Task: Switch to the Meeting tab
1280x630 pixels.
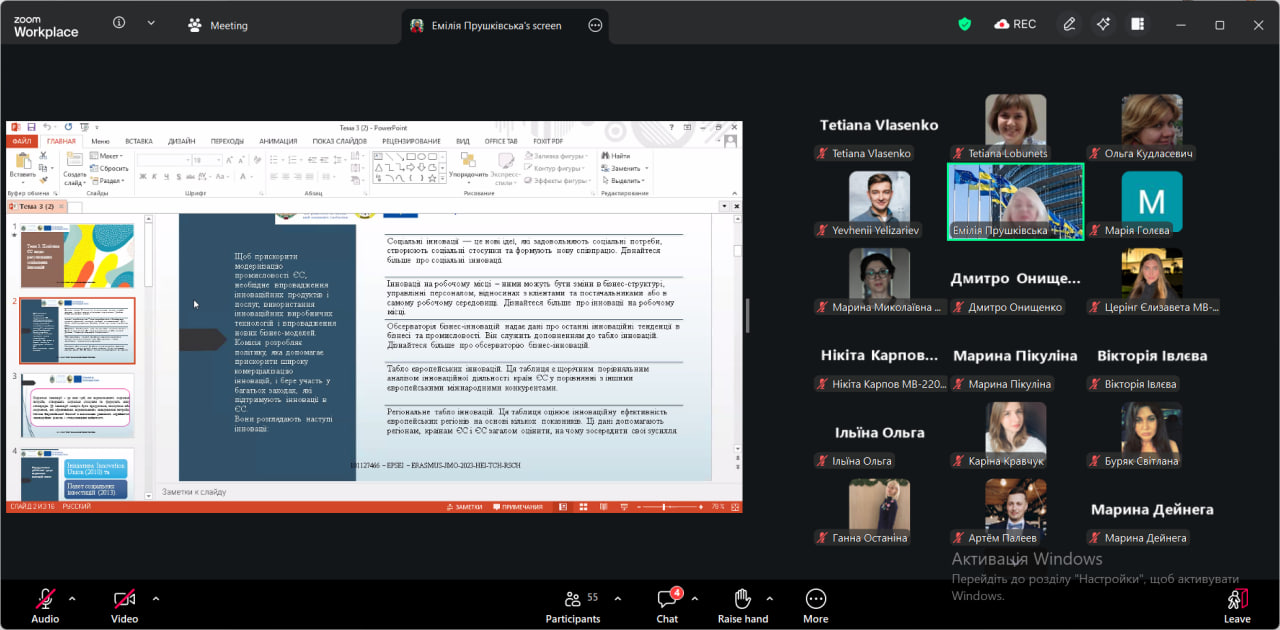Action: pos(218,25)
